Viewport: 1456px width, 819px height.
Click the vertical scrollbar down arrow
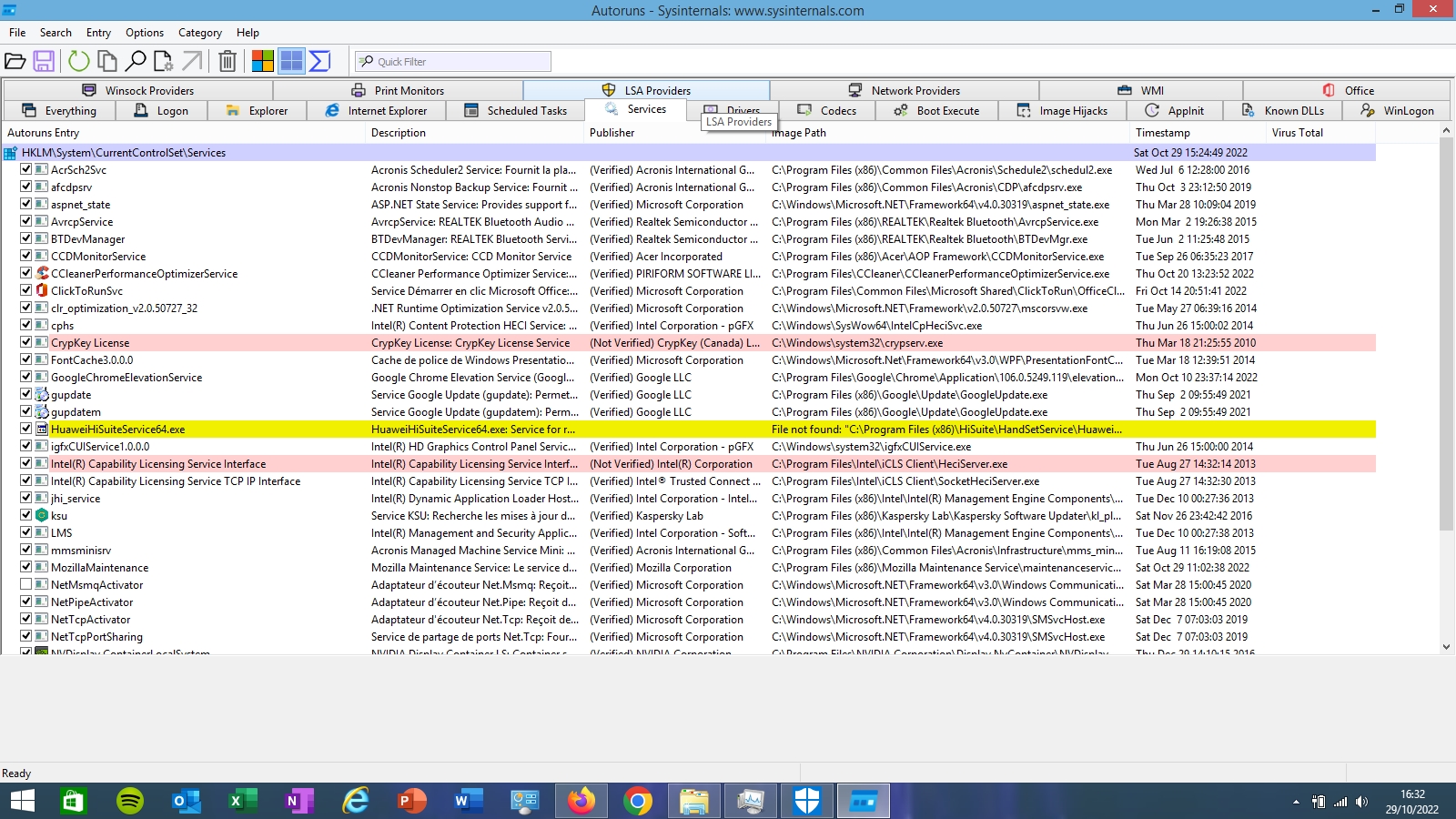point(1446,647)
